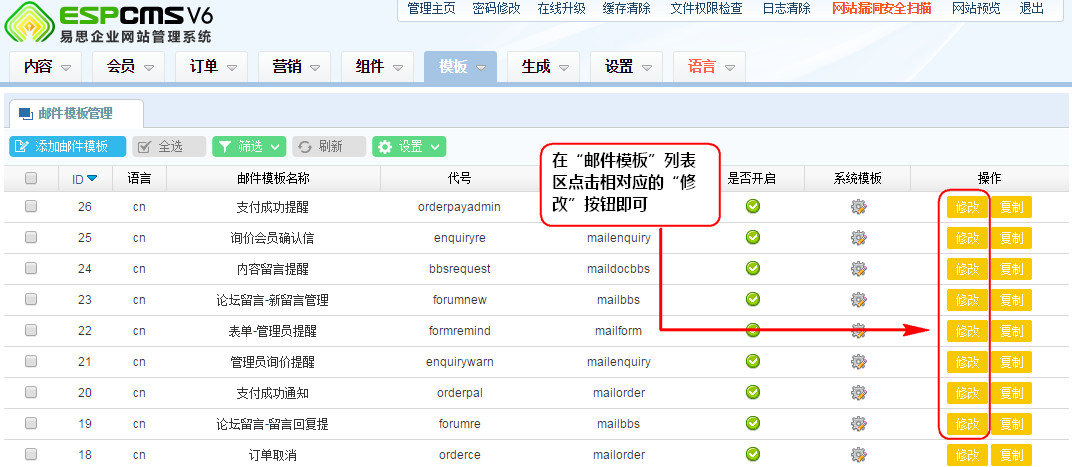Open the 内容 menu dropdown
Image resolution: width=1072 pixels, height=467 pixels.
tap(46, 67)
